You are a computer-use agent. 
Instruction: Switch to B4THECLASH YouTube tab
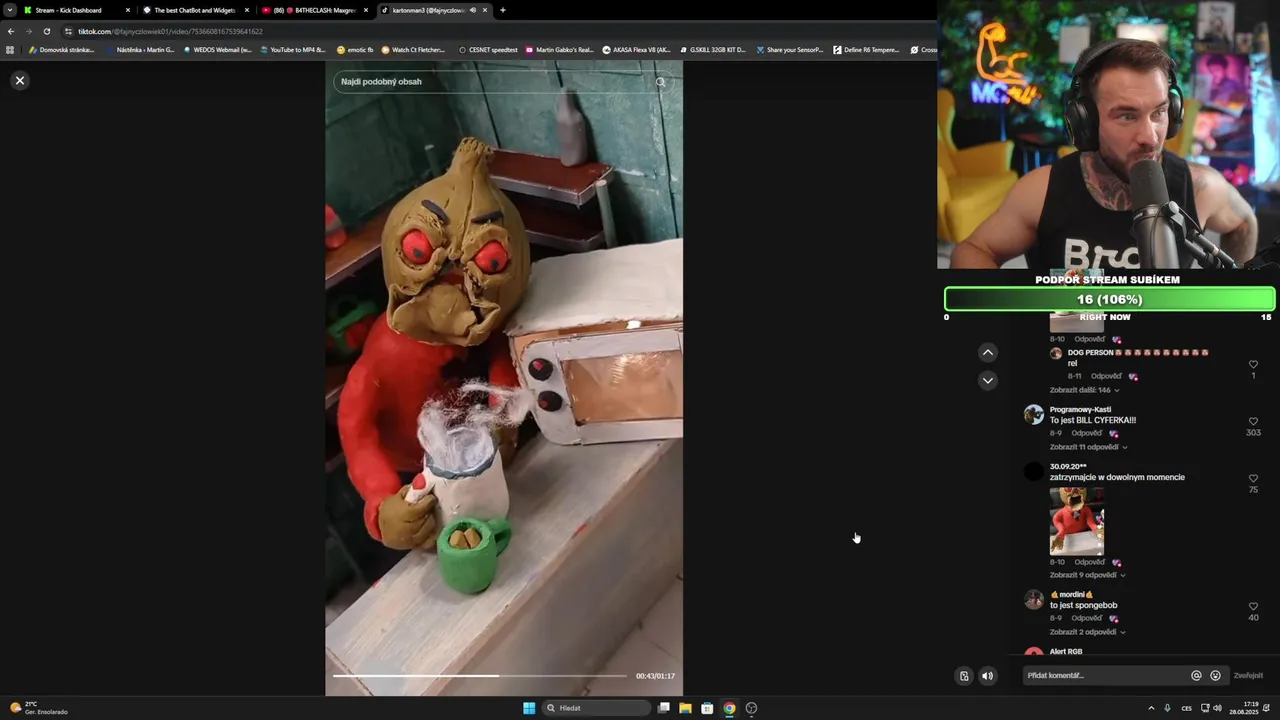tap(315, 10)
